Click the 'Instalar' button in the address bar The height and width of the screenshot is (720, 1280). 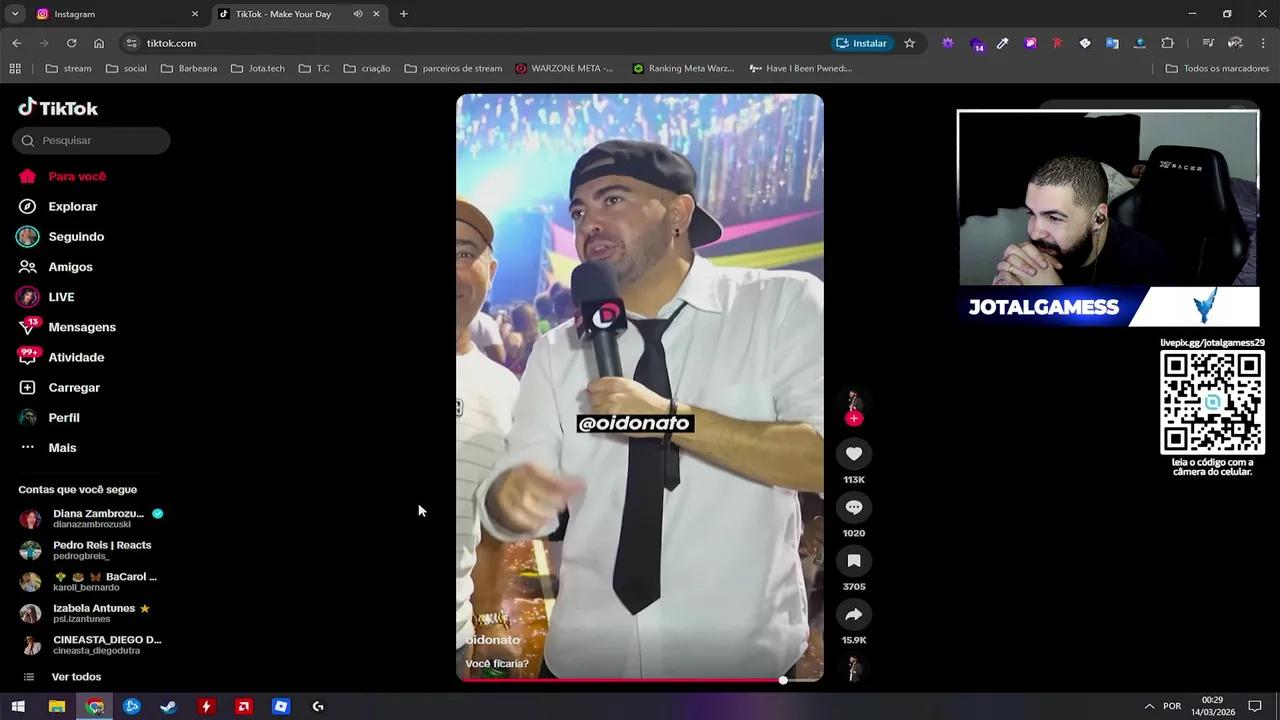(x=861, y=43)
